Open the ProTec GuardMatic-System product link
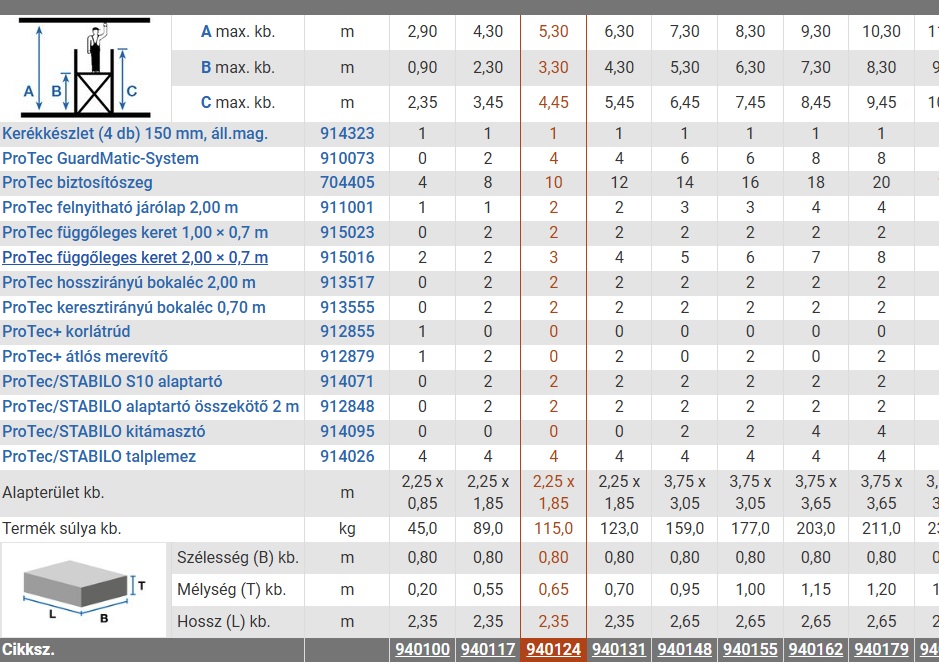 (100, 158)
